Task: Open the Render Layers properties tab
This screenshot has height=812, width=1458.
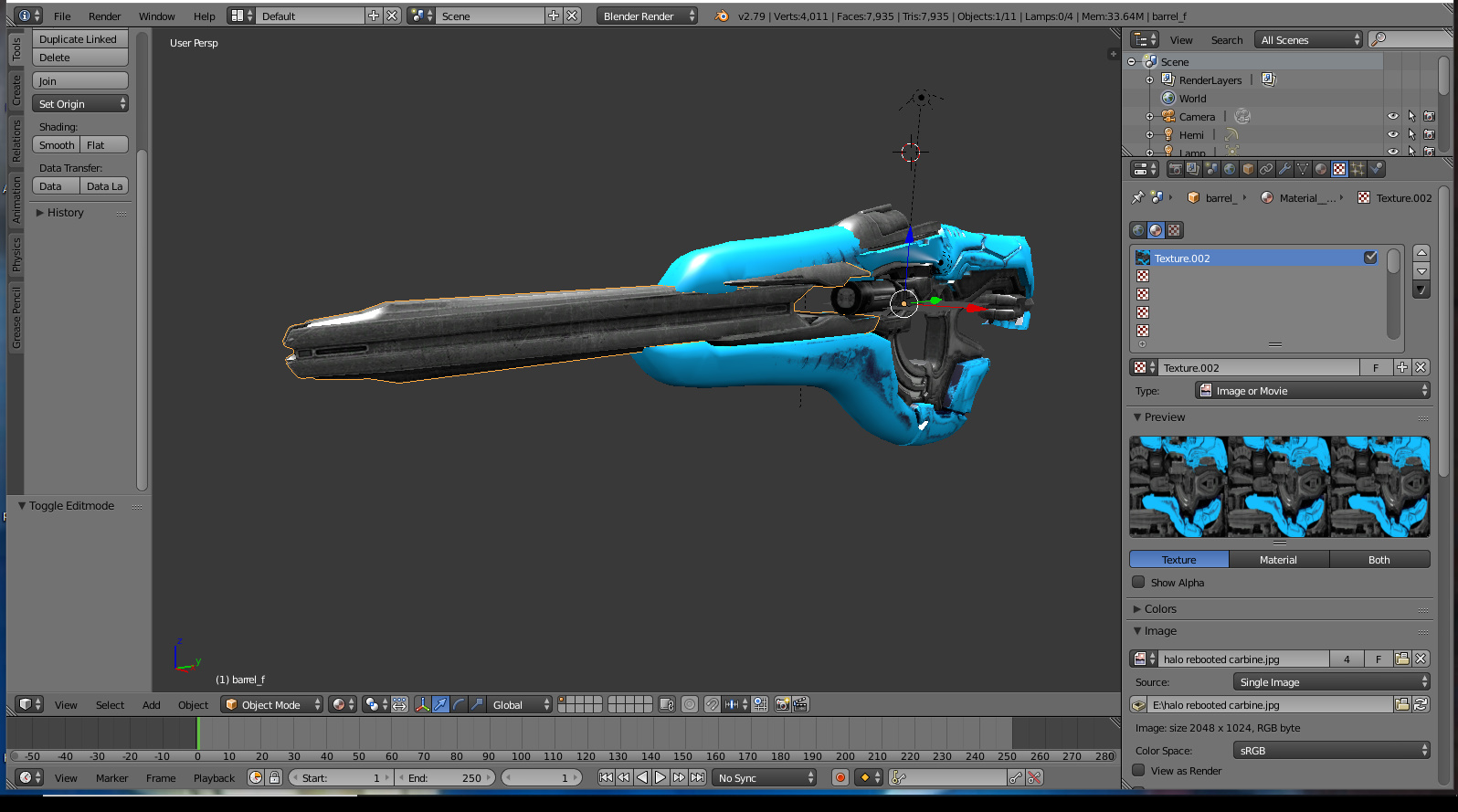Action: (x=1193, y=169)
